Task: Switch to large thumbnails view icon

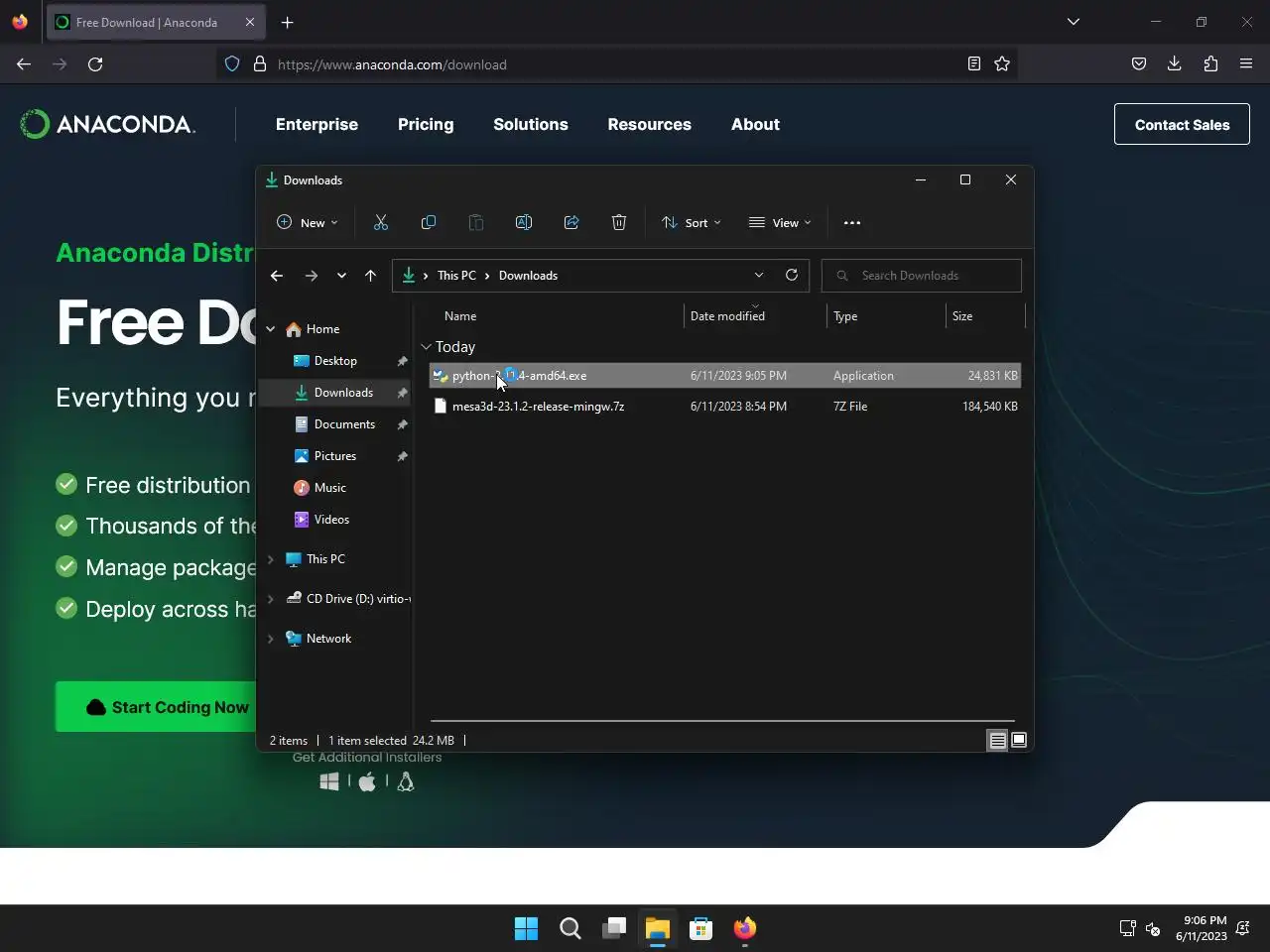Action: [x=1019, y=740]
